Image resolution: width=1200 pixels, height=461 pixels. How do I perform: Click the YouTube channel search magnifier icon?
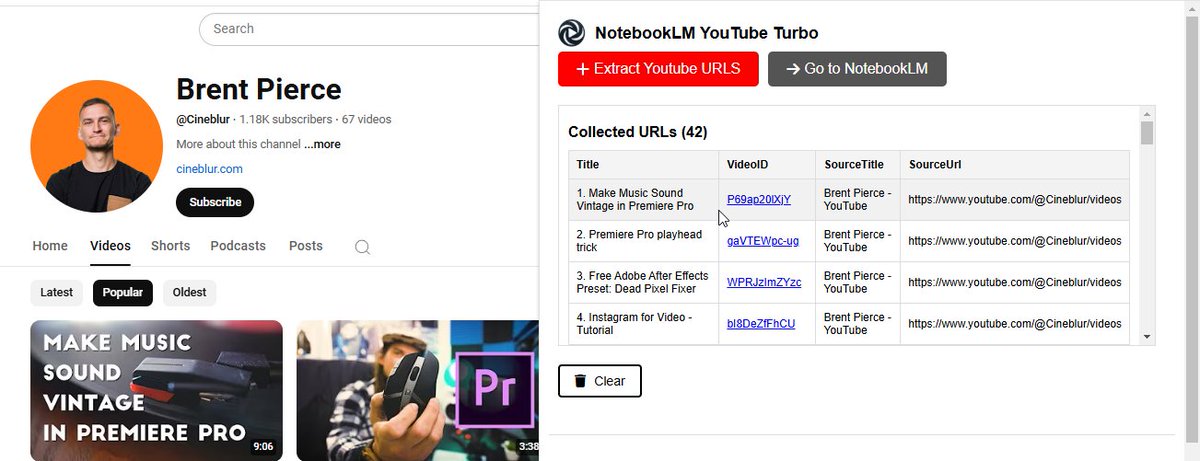pyautogui.click(x=363, y=247)
